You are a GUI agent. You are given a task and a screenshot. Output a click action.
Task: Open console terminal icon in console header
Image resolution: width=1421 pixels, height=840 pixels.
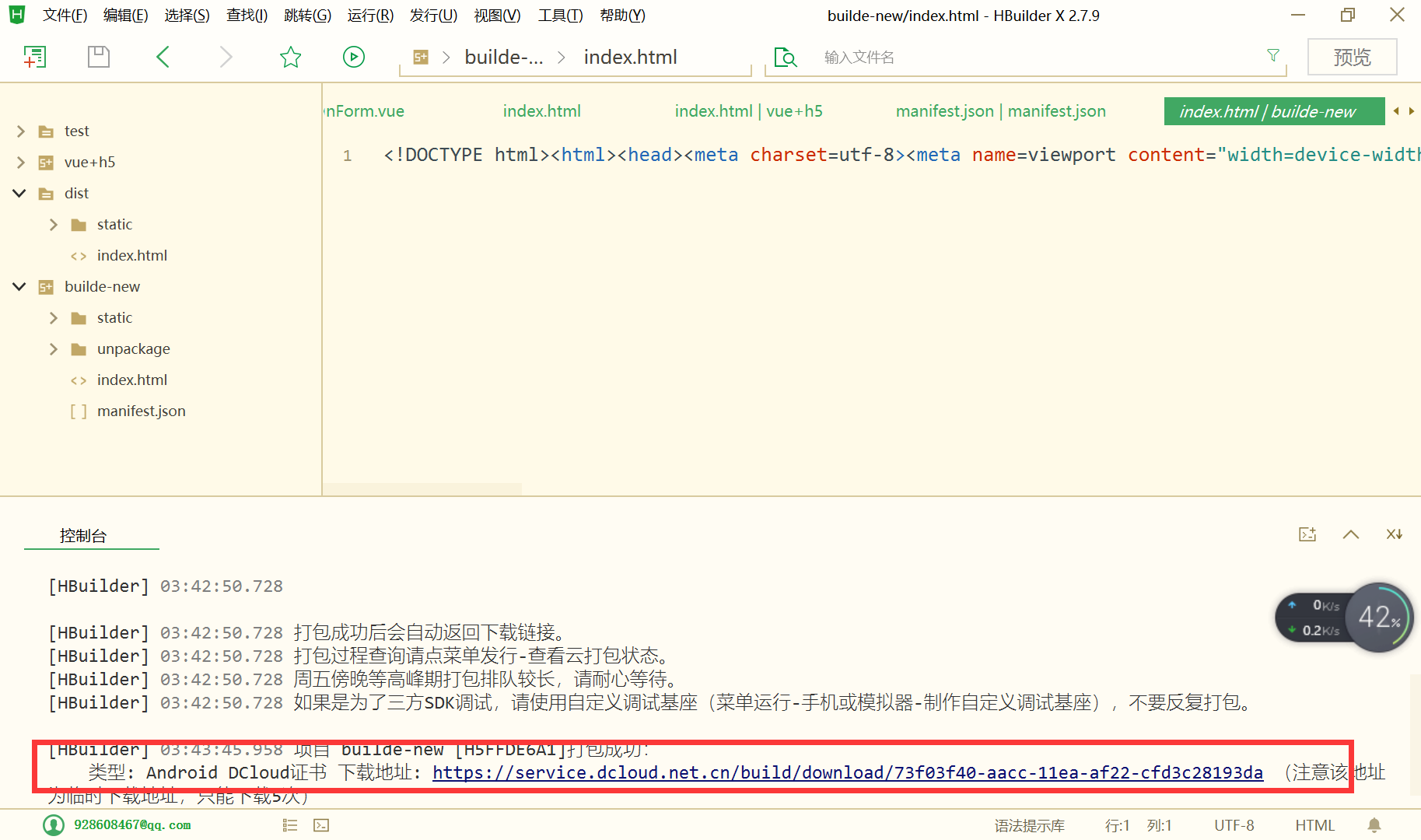click(1307, 534)
